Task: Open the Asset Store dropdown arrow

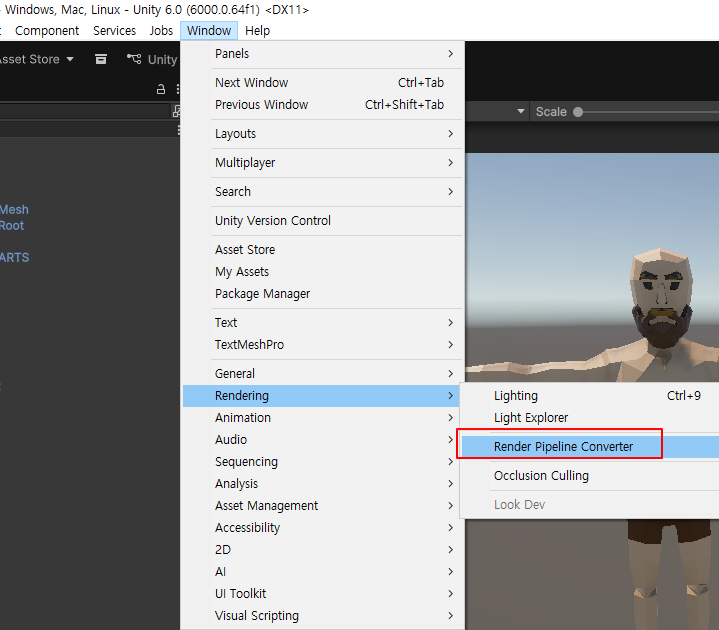Action: pos(70,59)
